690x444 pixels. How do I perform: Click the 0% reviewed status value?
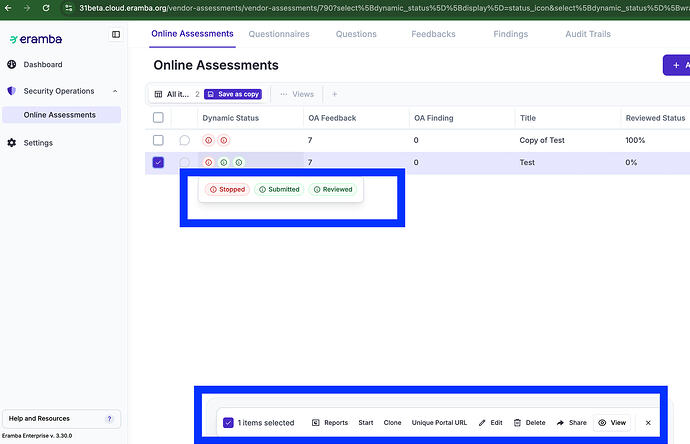(x=631, y=162)
